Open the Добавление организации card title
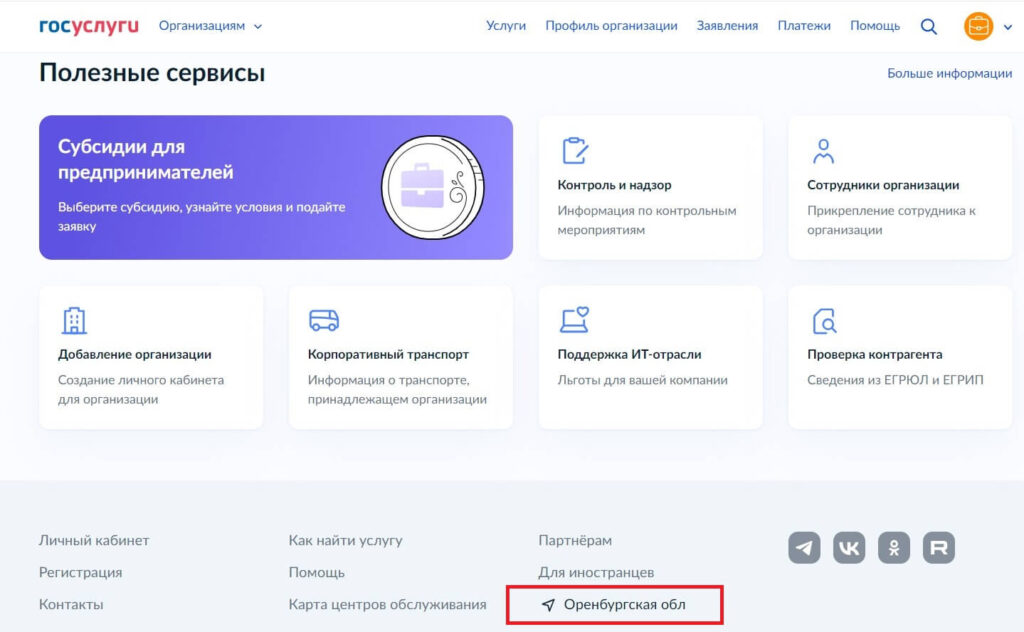 coord(135,354)
